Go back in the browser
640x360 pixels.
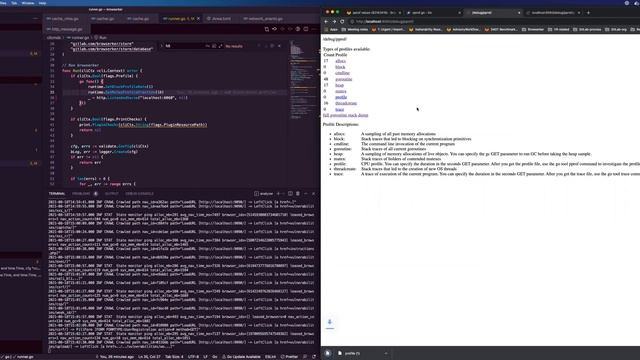click(326, 22)
